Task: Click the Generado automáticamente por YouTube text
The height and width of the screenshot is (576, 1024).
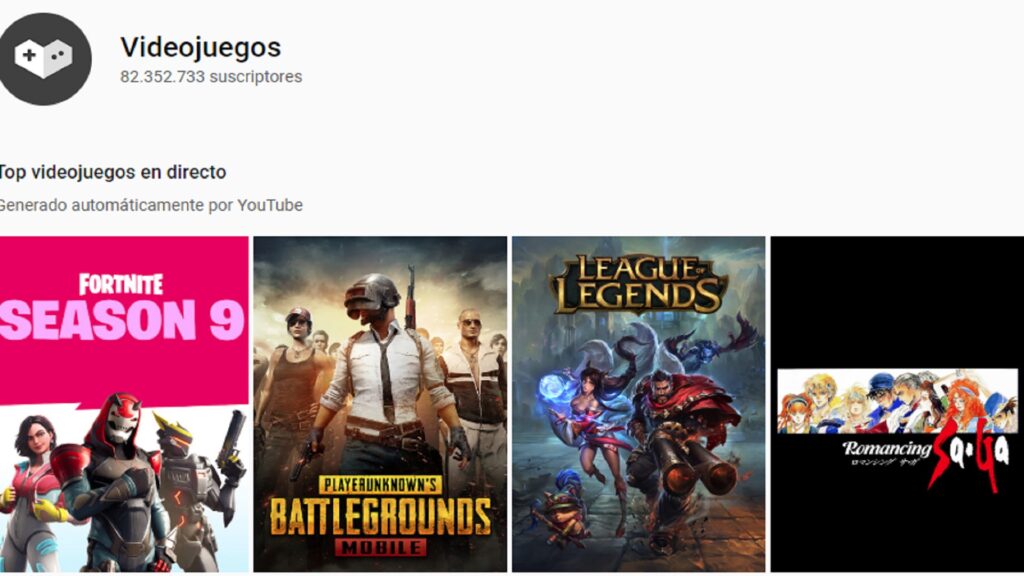Action: pos(151,205)
